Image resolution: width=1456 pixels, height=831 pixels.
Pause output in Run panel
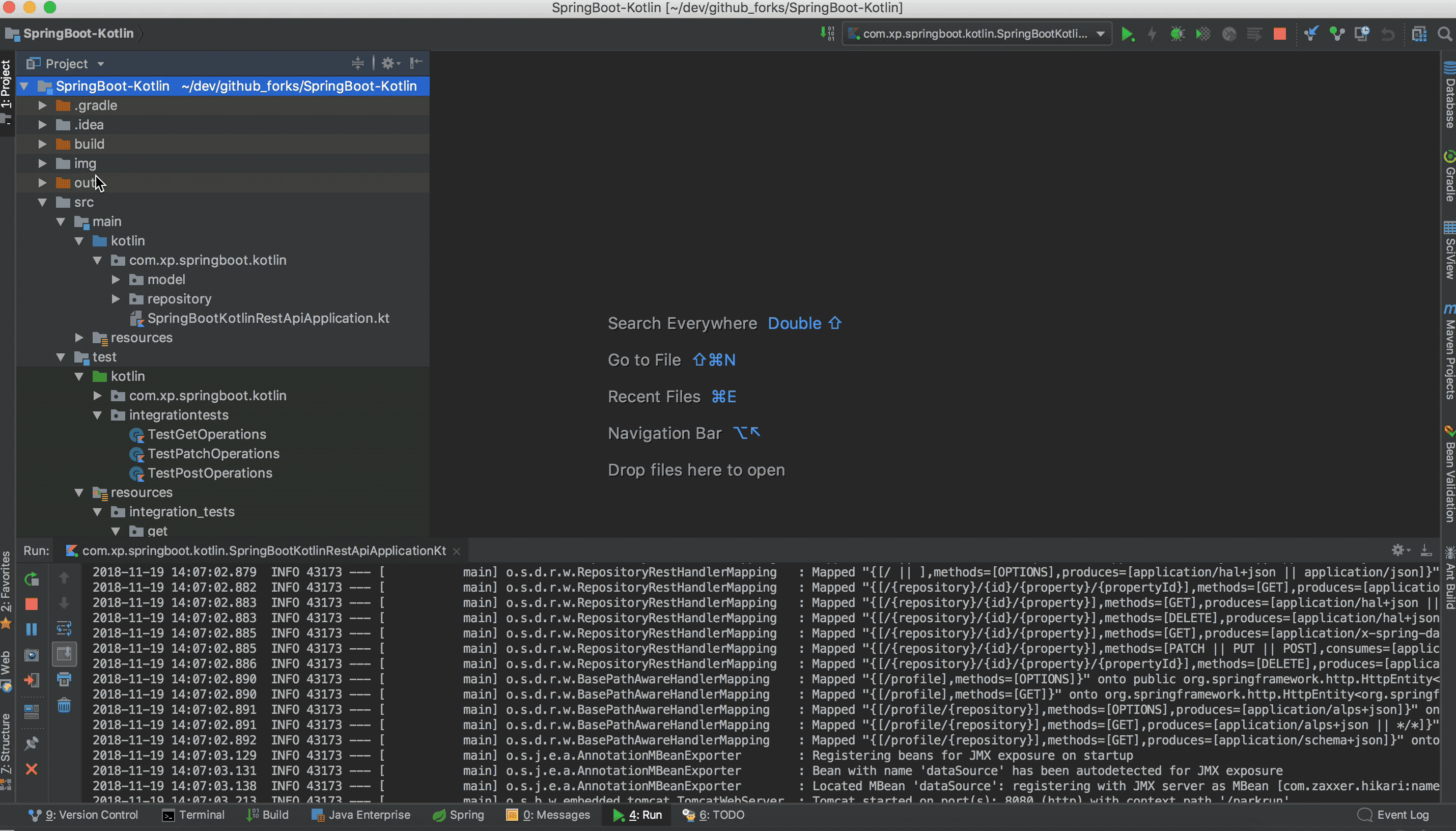pyautogui.click(x=32, y=629)
